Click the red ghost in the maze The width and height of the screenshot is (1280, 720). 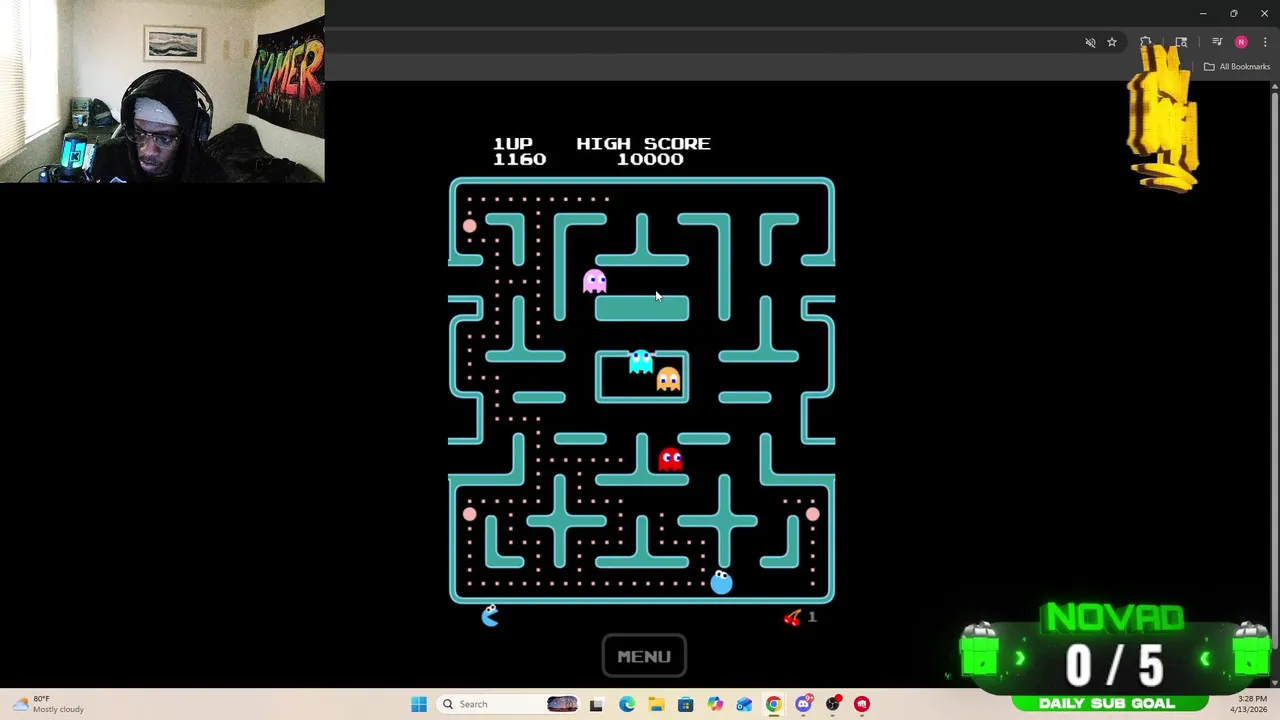click(670, 459)
